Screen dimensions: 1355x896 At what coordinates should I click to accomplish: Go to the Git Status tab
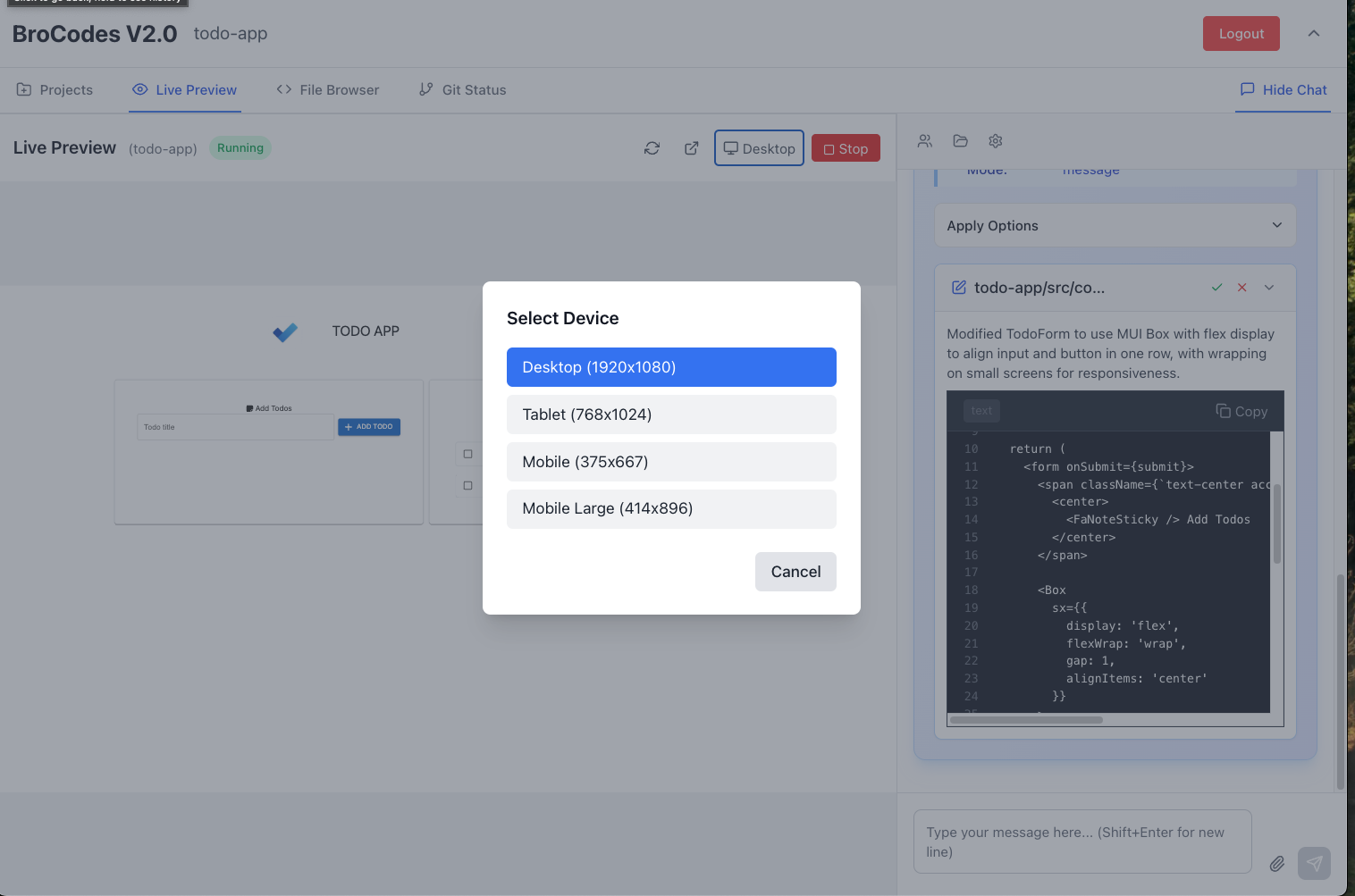tap(463, 90)
